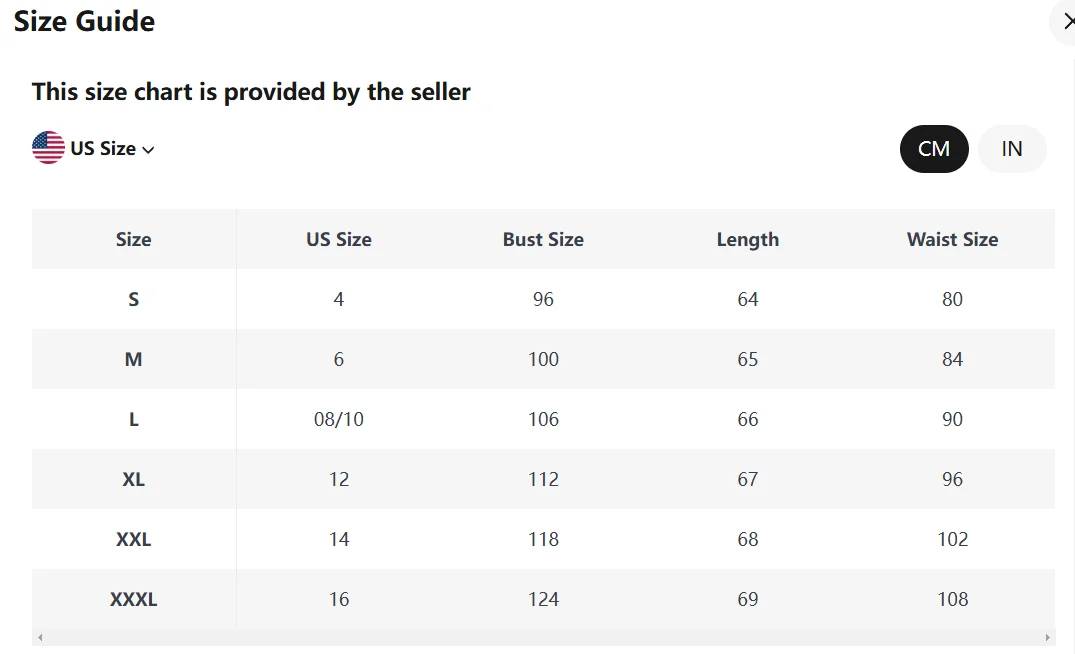Select the CM unit toggle
The width and height of the screenshot is (1075, 654).
click(934, 149)
